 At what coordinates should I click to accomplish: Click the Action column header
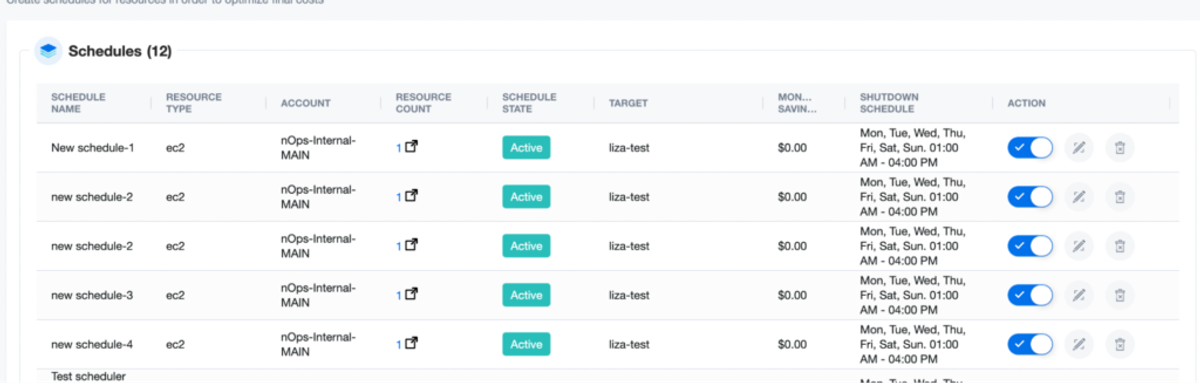(x=1027, y=103)
